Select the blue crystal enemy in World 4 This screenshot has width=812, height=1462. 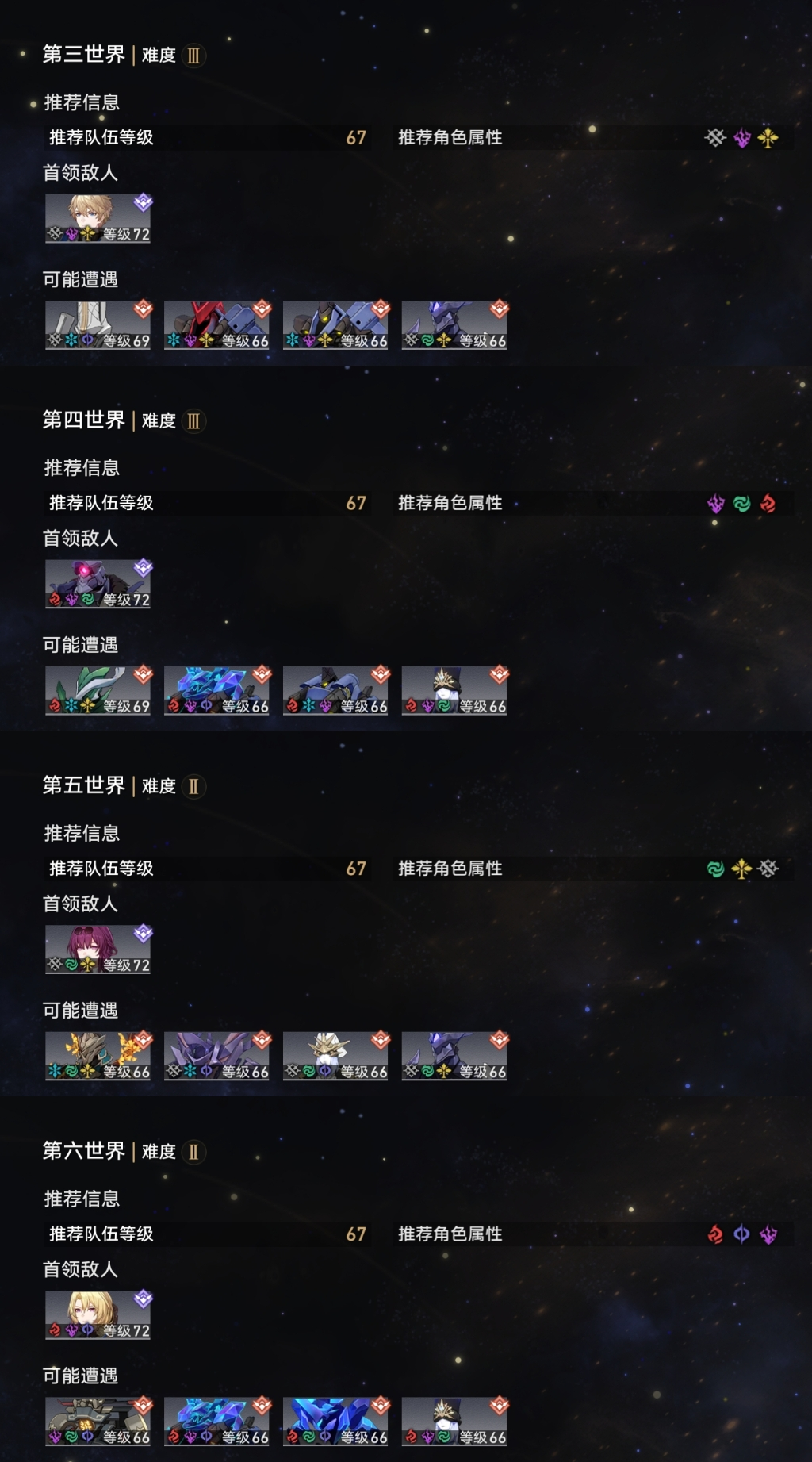click(216, 690)
